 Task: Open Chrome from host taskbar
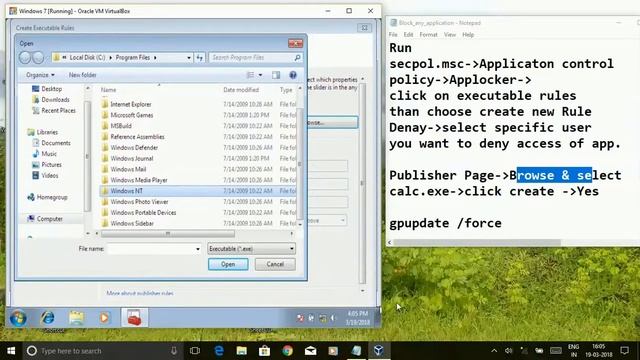point(287,351)
